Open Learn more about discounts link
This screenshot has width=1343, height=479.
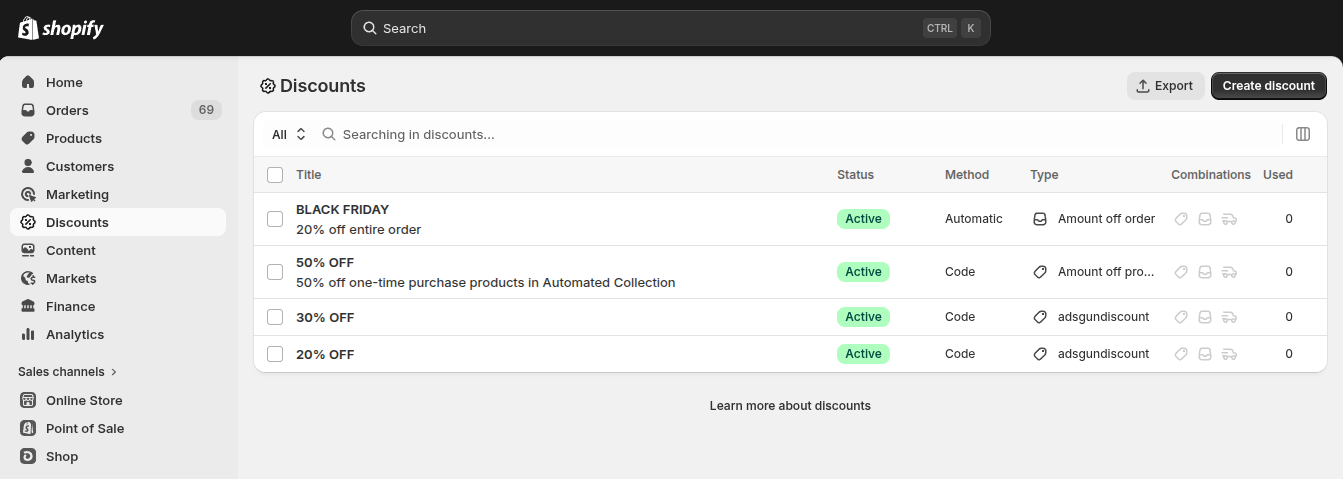tap(790, 405)
